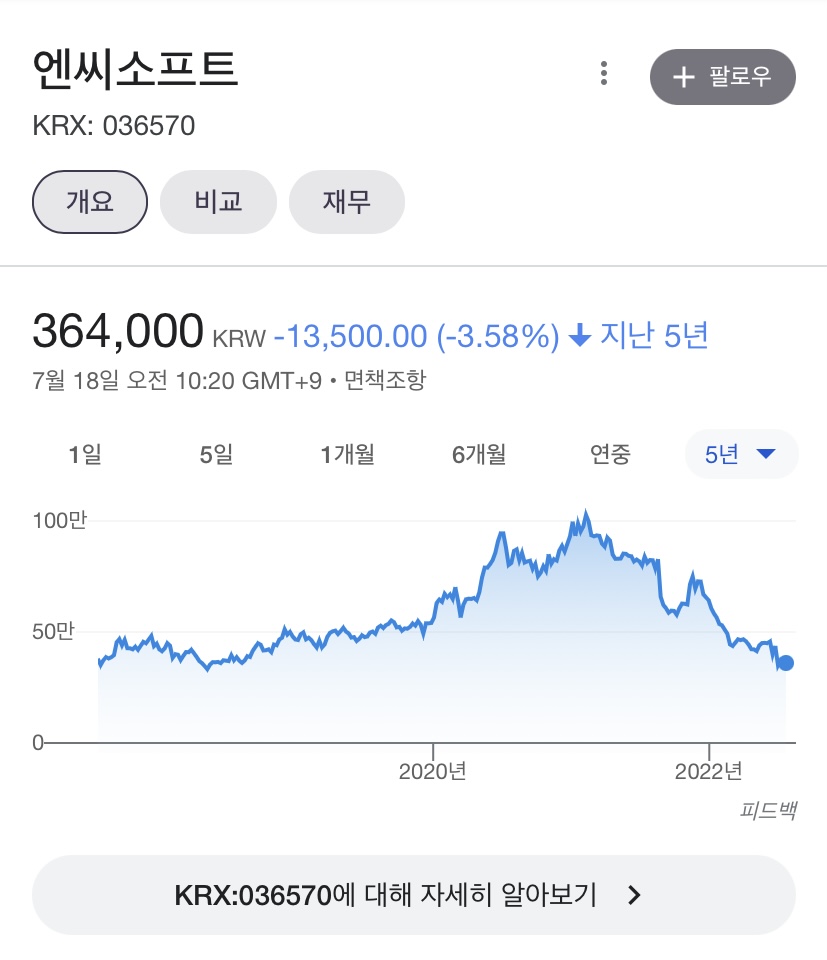Image resolution: width=827 pixels, height=960 pixels.
Task: Click the current price dot on chart
Action: click(786, 663)
